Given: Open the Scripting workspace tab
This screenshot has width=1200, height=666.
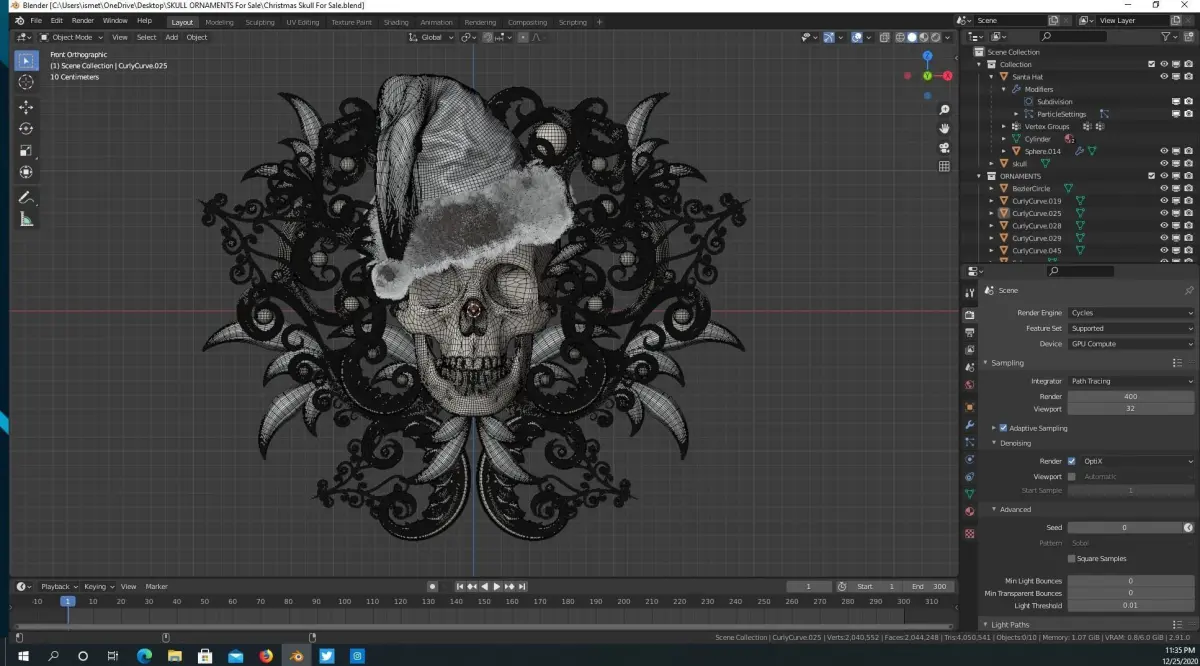Looking at the screenshot, I should pos(573,22).
